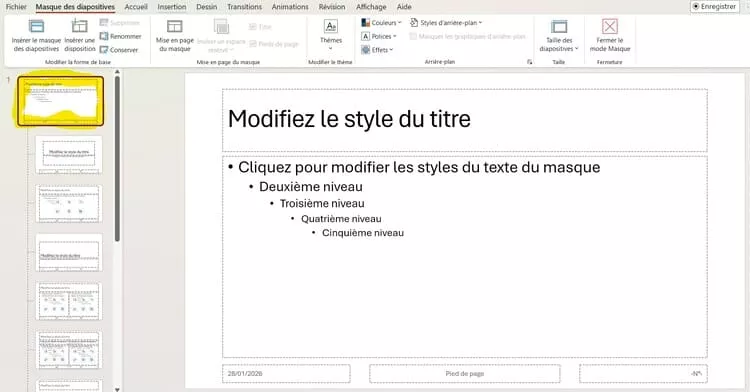This screenshot has height=392, width=750.
Task: Select the title slide layout thumbnail
Action: pyautogui.click(x=69, y=154)
